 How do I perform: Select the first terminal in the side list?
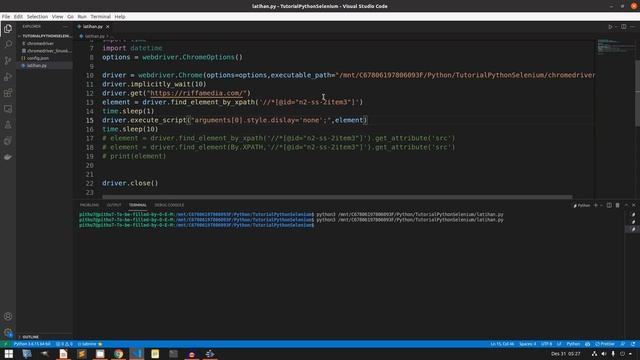tap(633, 215)
